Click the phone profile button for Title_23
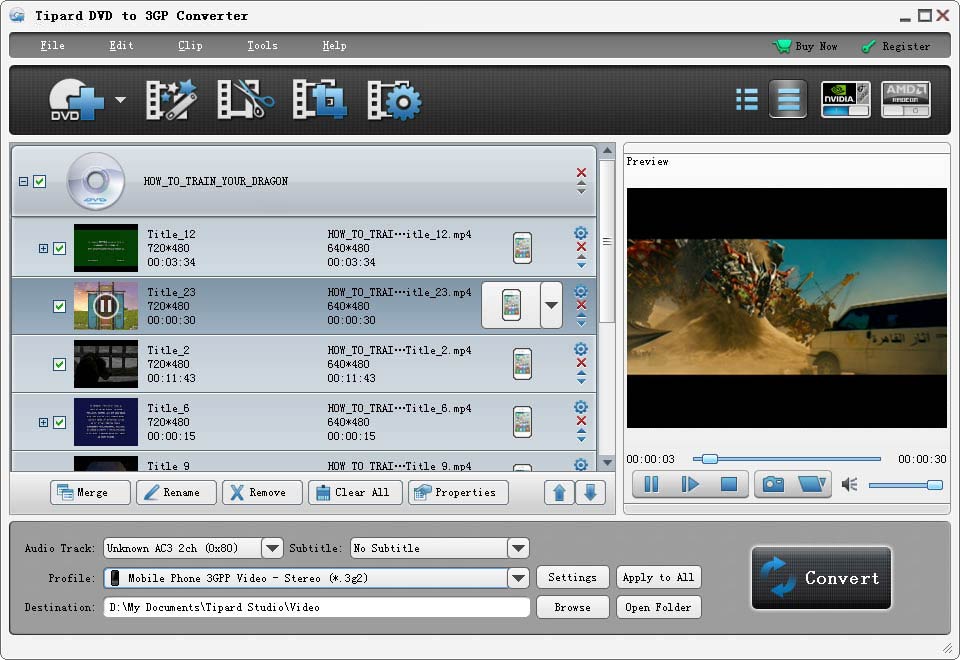 (x=511, y=305)
